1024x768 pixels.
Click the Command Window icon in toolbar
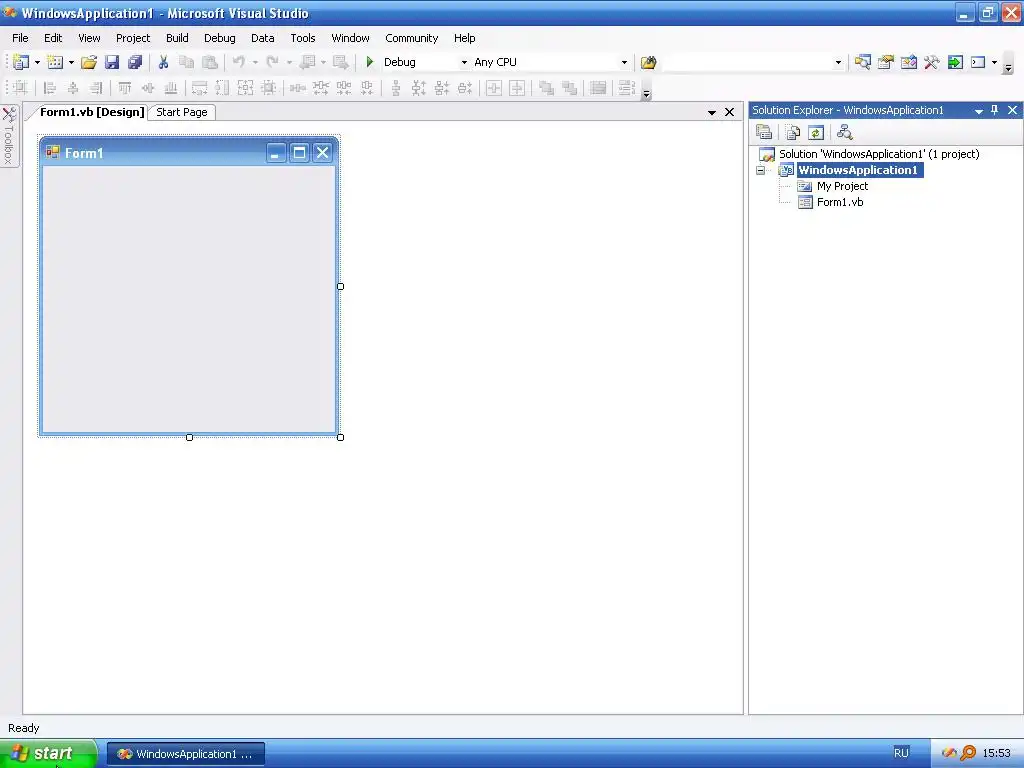tap(978, 62)
